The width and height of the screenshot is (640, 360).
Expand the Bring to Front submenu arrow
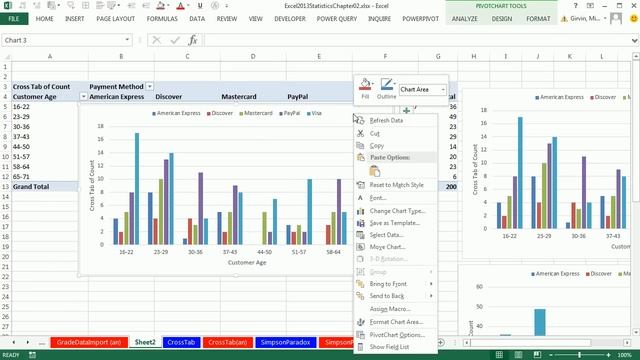(431, 284)
